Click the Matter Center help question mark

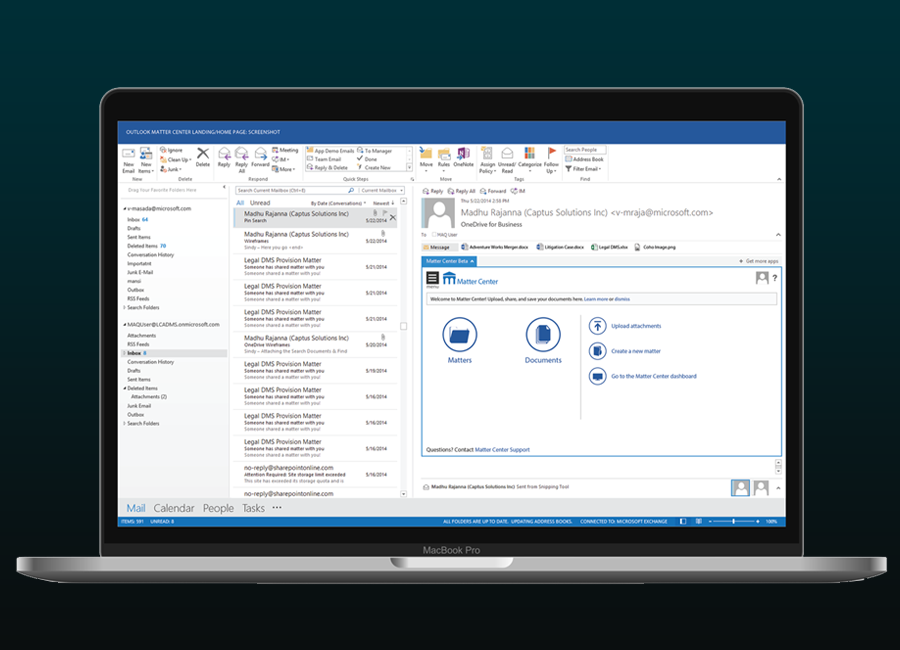coord(774,278)
